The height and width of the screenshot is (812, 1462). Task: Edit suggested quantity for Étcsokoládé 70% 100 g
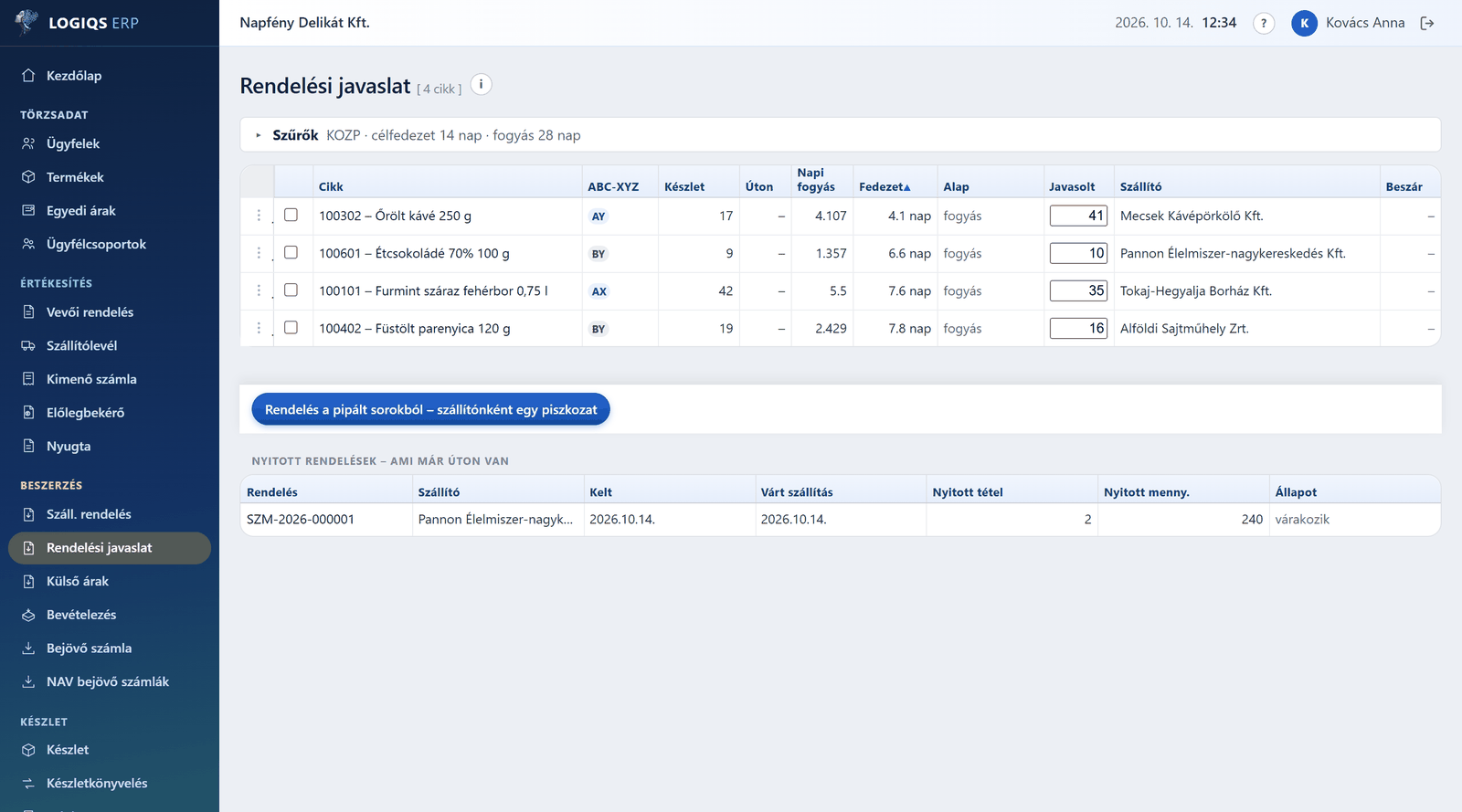(1078, 253)
